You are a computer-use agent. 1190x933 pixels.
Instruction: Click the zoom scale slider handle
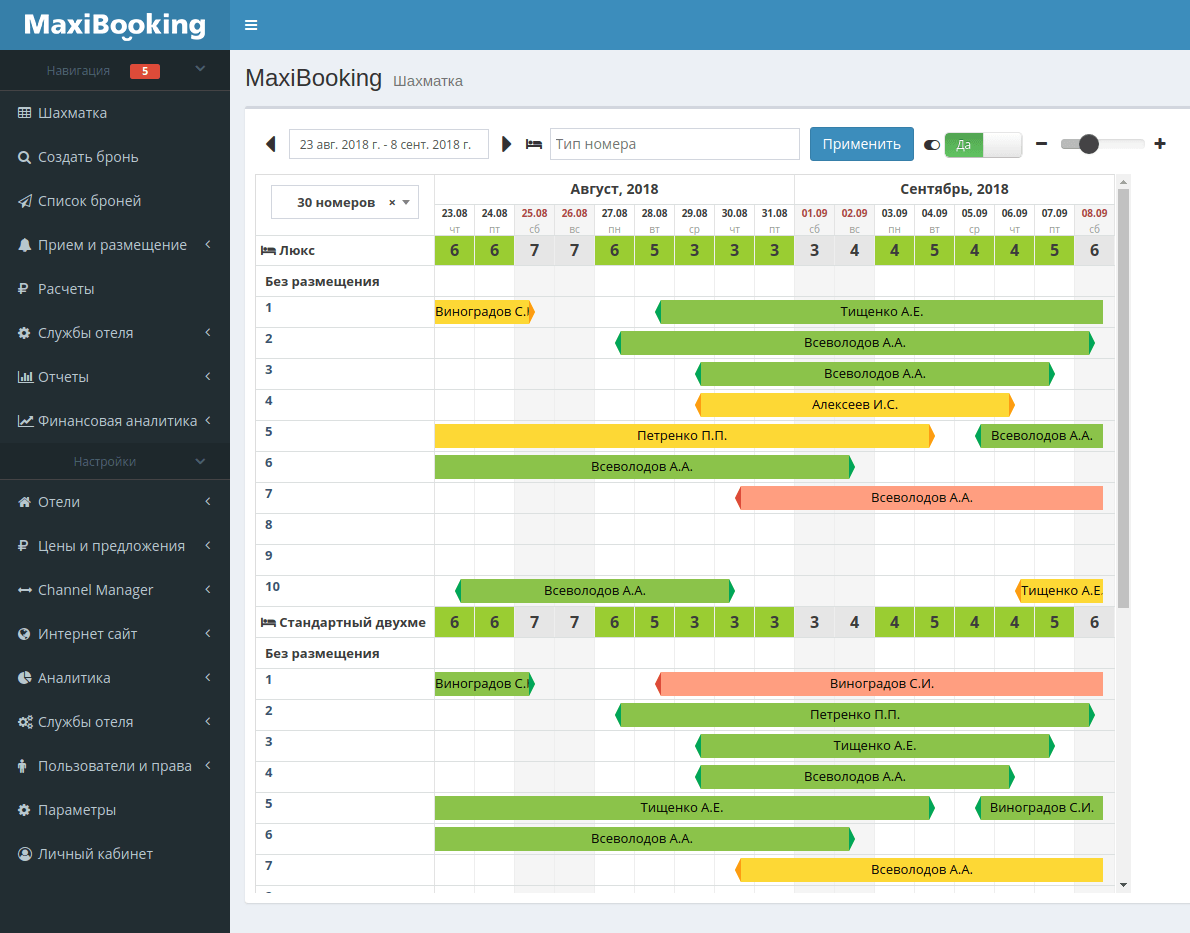click(x=1089, y=144)
